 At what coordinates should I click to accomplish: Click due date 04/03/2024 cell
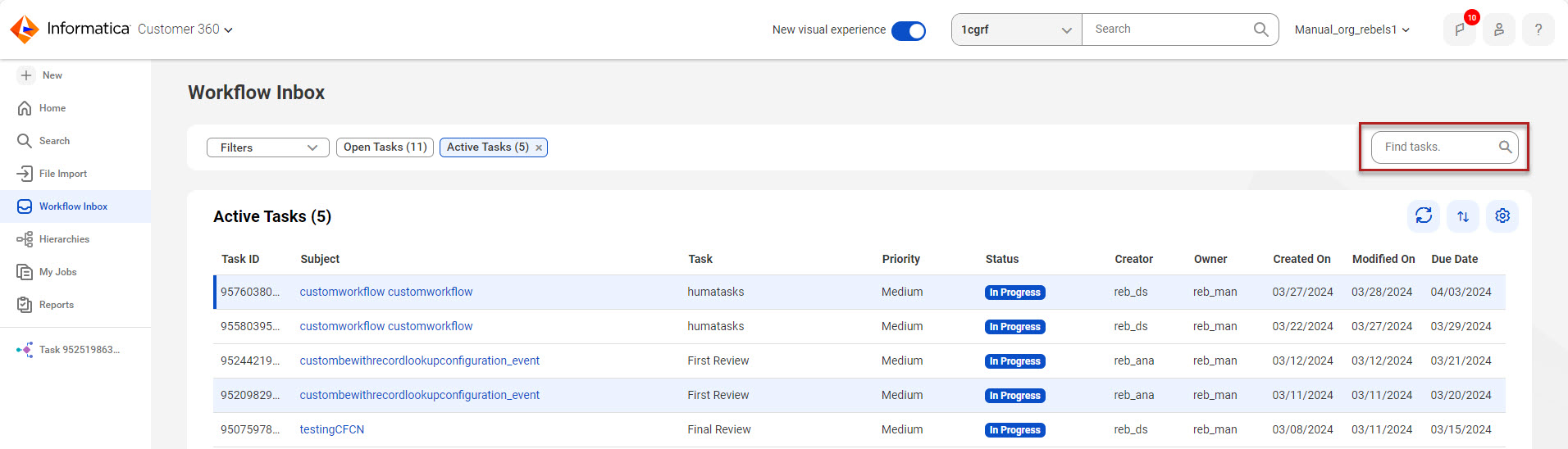tap(1461, 292)
